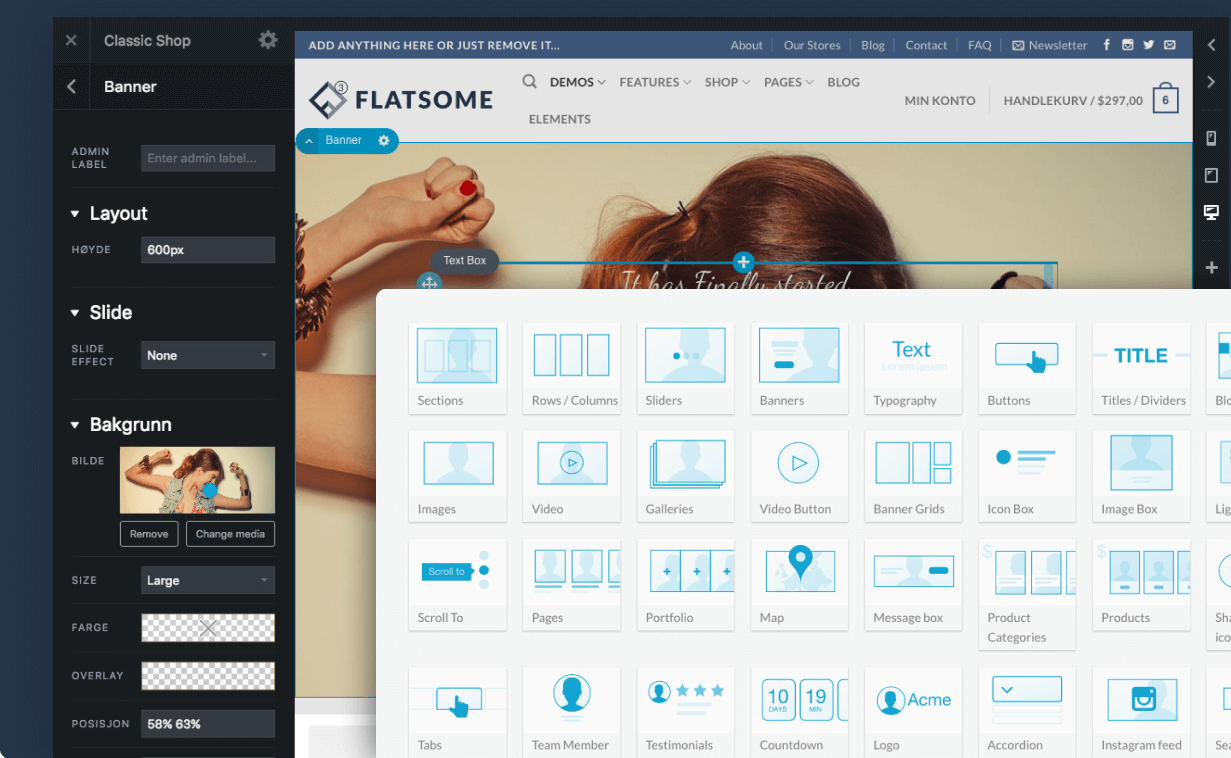
Task: Open the search icon in Flatsome navigation
Action: 528,82
